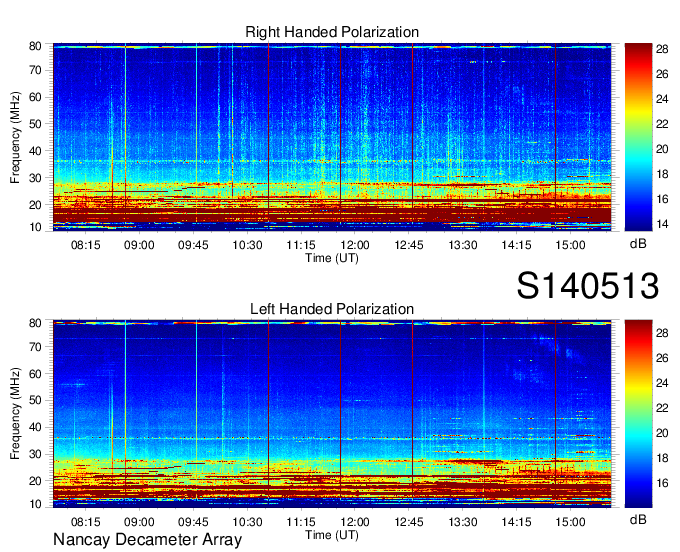The height and width of the screenshot is (552, 680).
Task: Select the S140513 observation label
Action: tap(588, 286)
